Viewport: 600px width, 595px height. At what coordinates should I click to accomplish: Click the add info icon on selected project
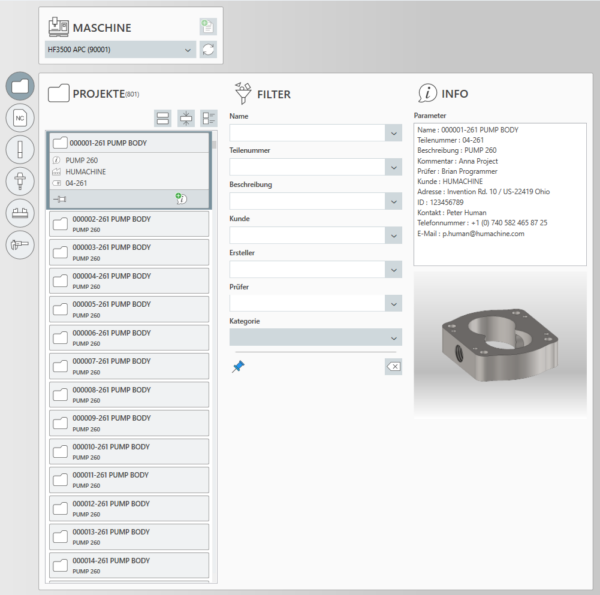point(182,199)
